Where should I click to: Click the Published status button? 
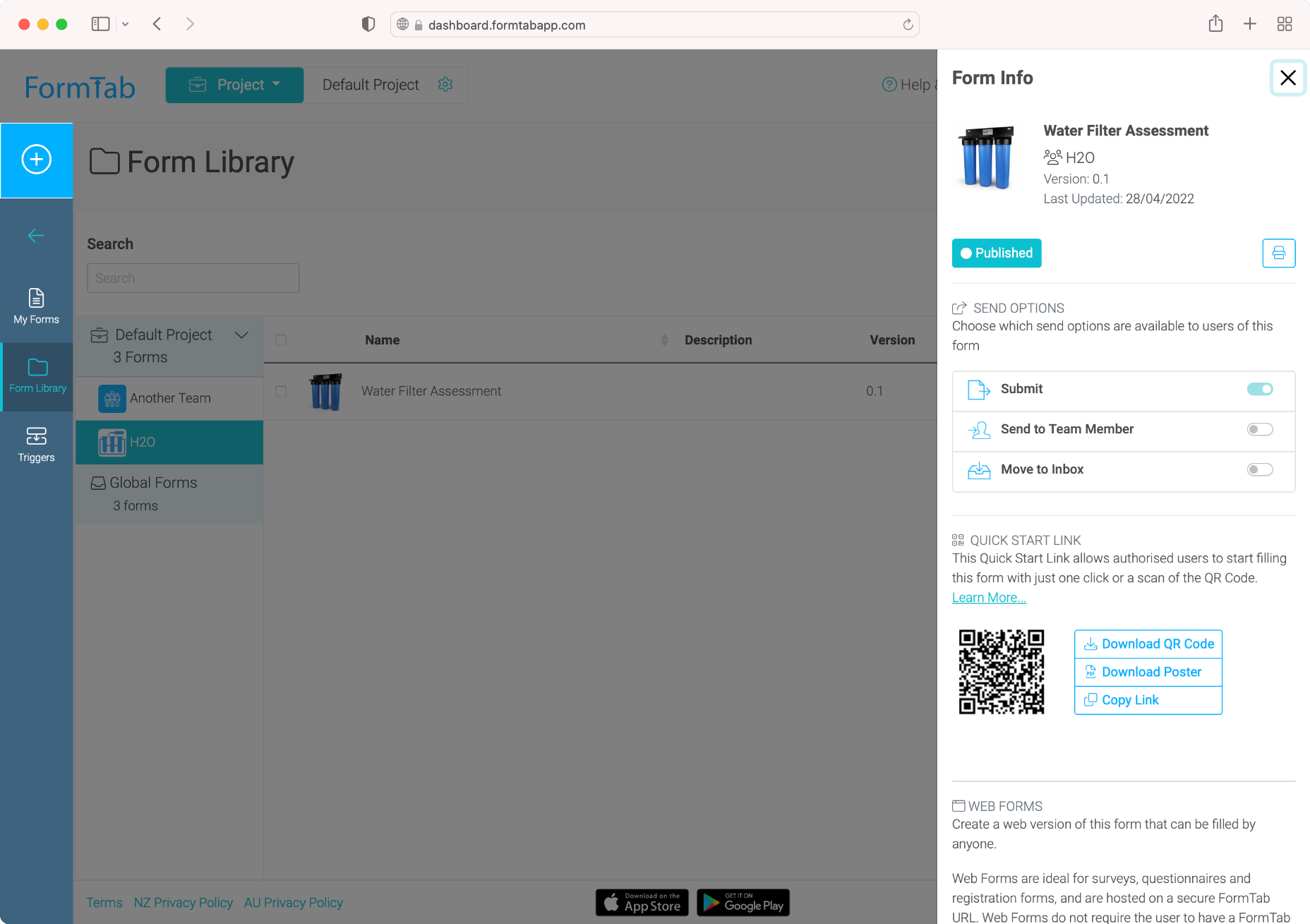(x=997, y=253)
